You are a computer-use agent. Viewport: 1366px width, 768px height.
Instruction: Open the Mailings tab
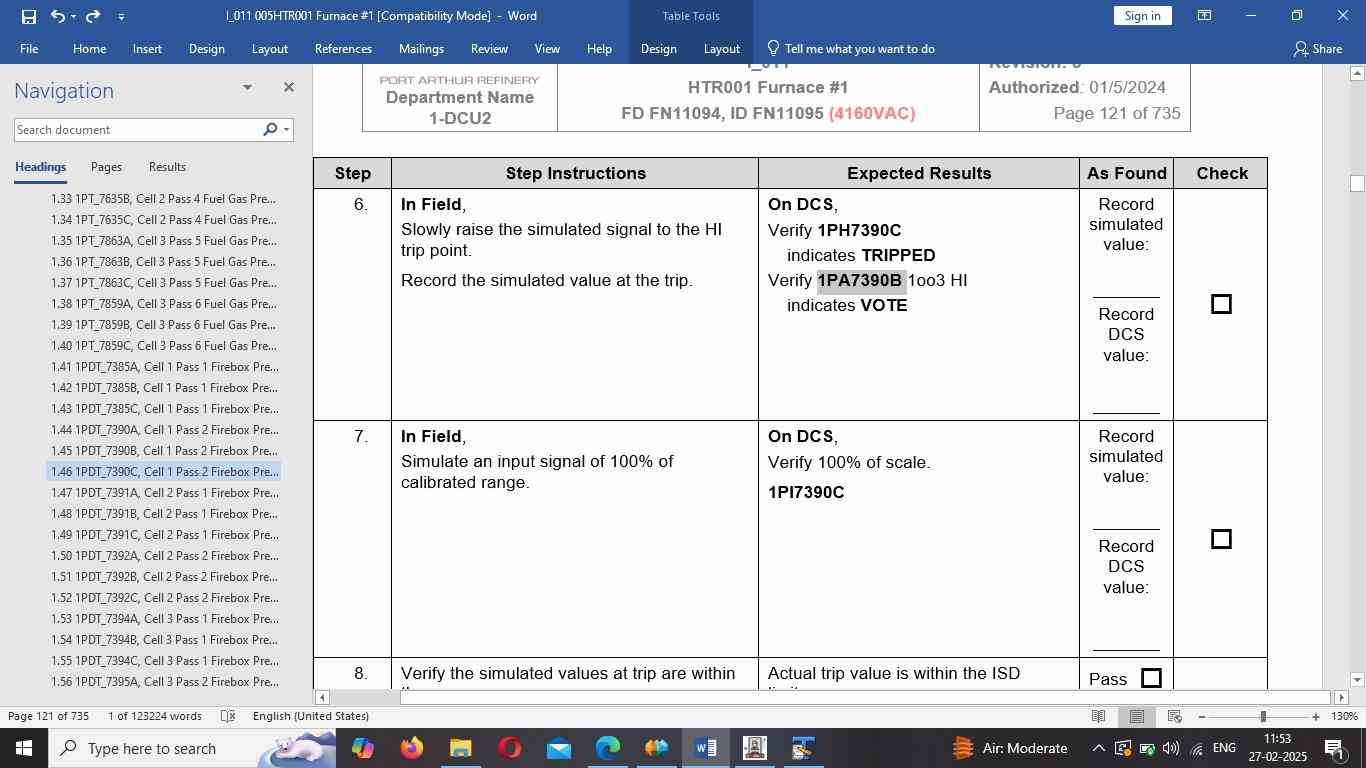coord(421,48)
